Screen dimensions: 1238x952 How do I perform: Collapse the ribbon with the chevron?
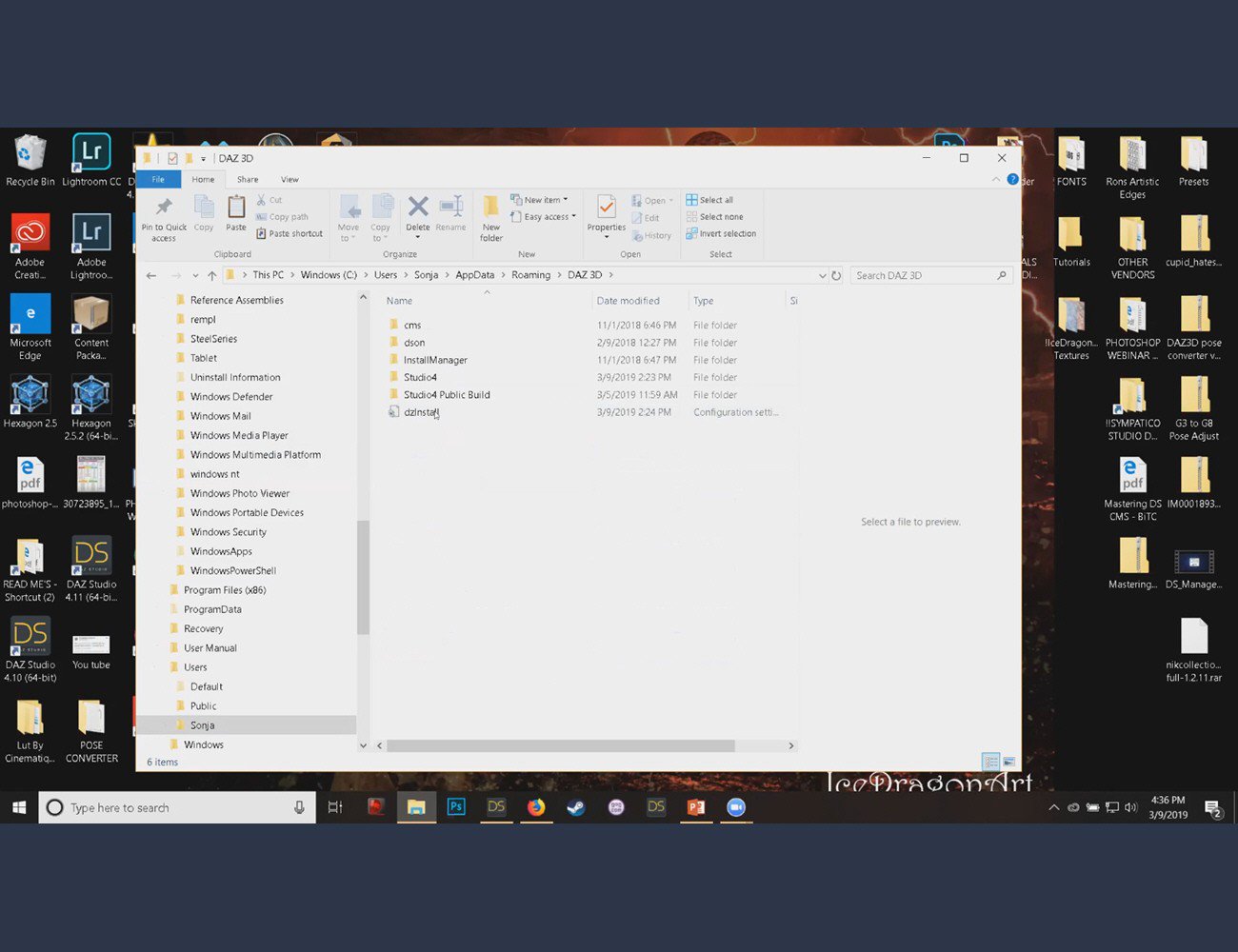pos(997,179)
